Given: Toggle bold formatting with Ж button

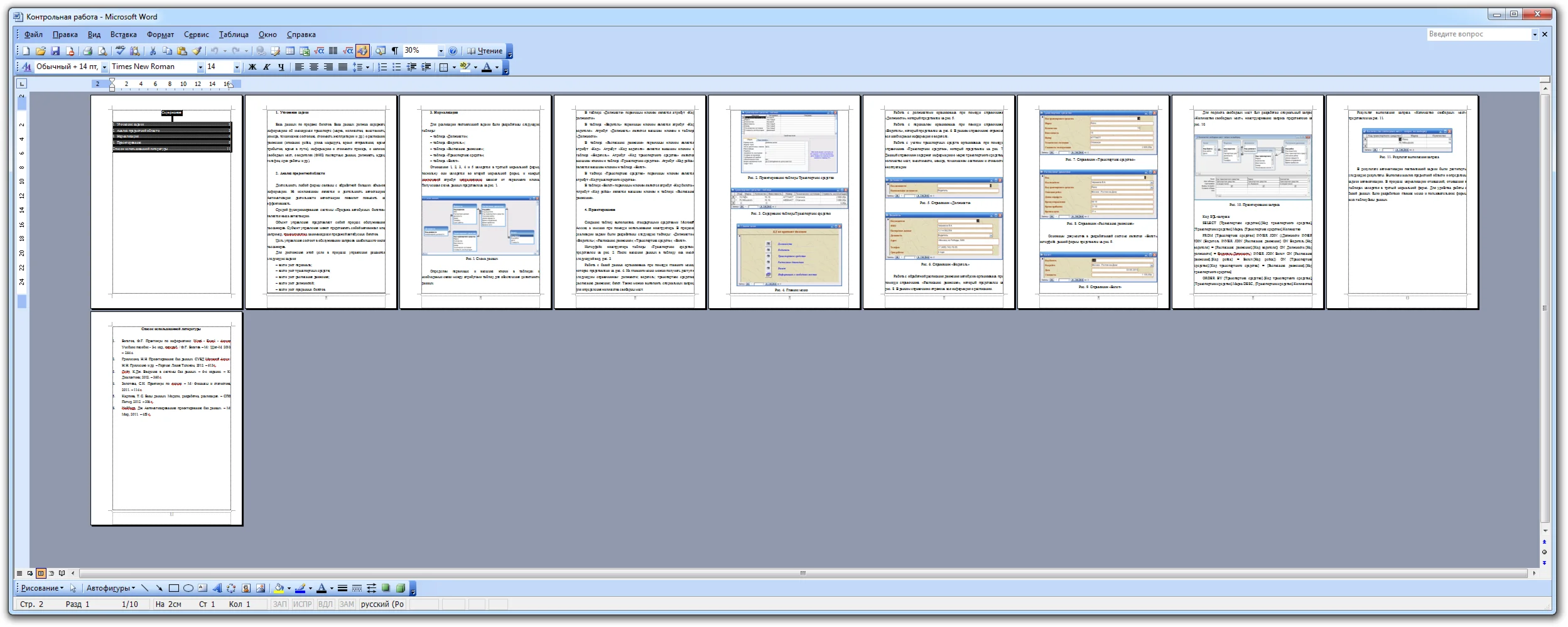Looking at the screenshot, I should point(252,67).
